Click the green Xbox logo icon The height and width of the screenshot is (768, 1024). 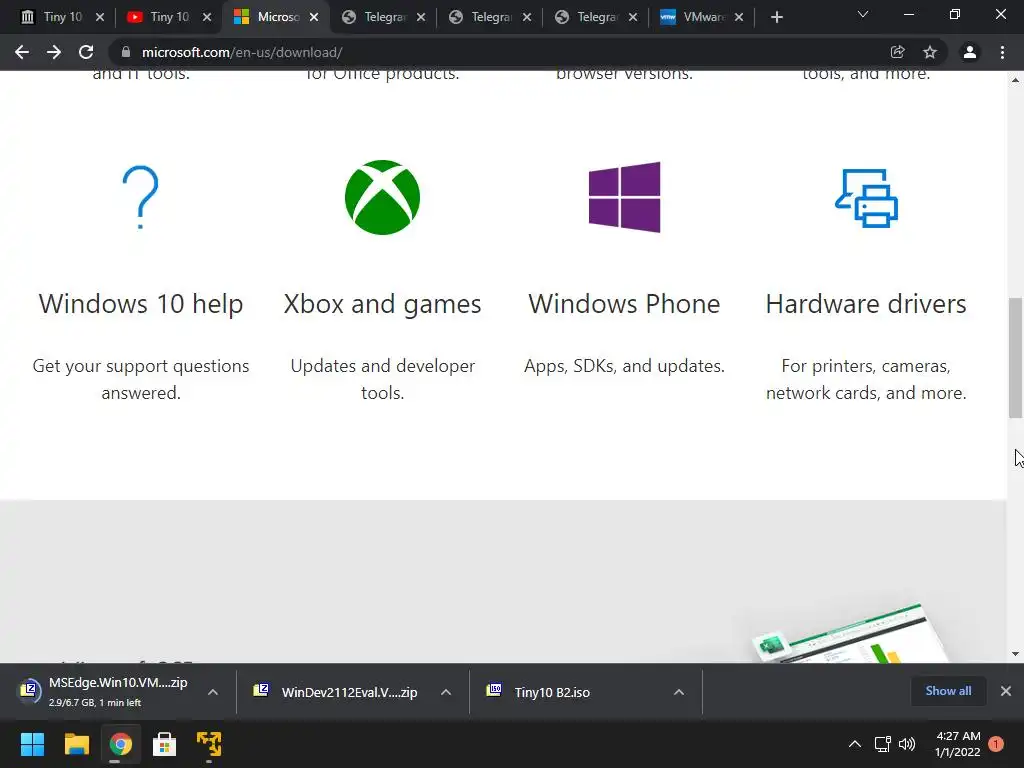tap(382, 197)
